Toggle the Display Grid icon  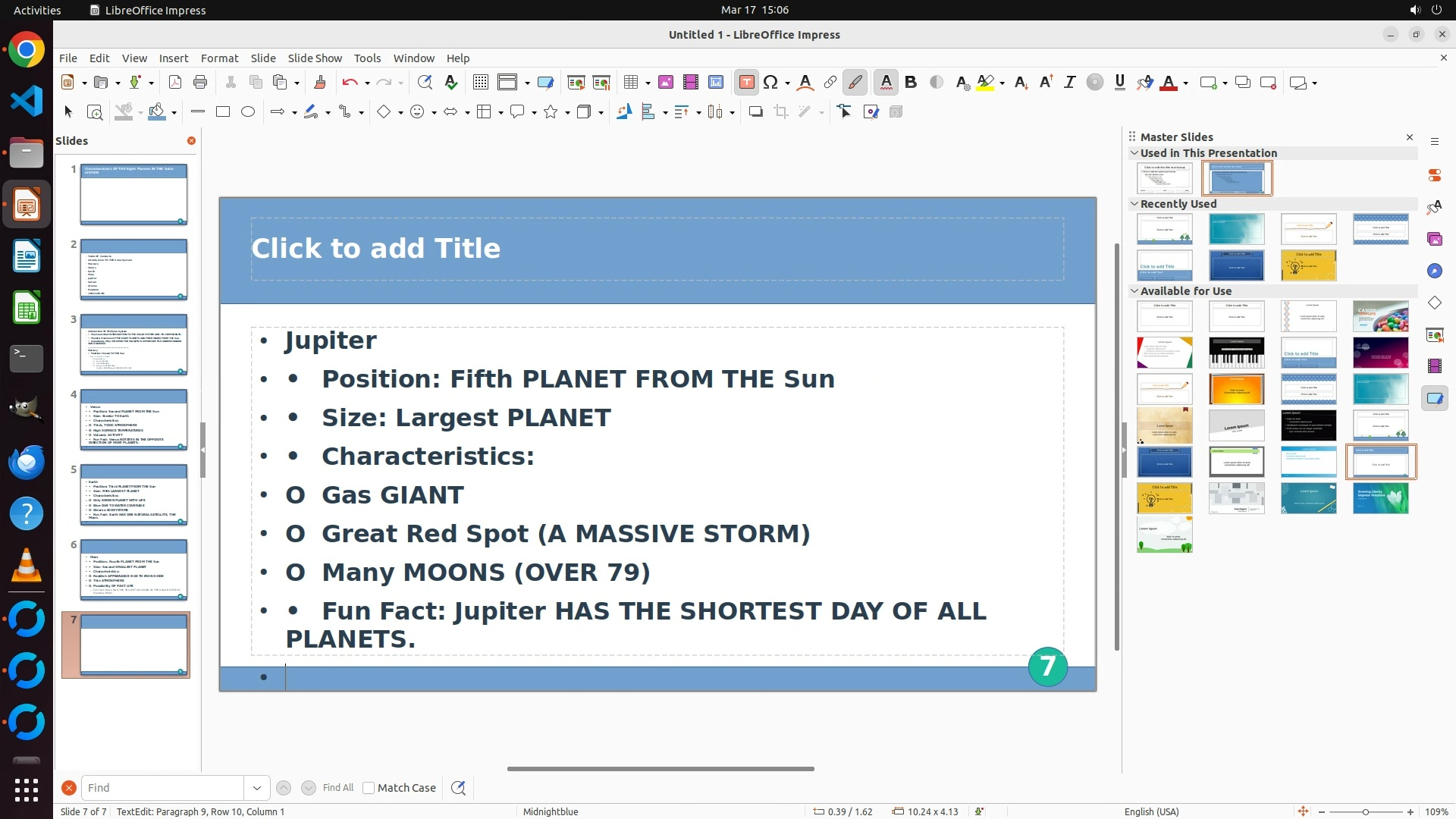tap(480, 83)
